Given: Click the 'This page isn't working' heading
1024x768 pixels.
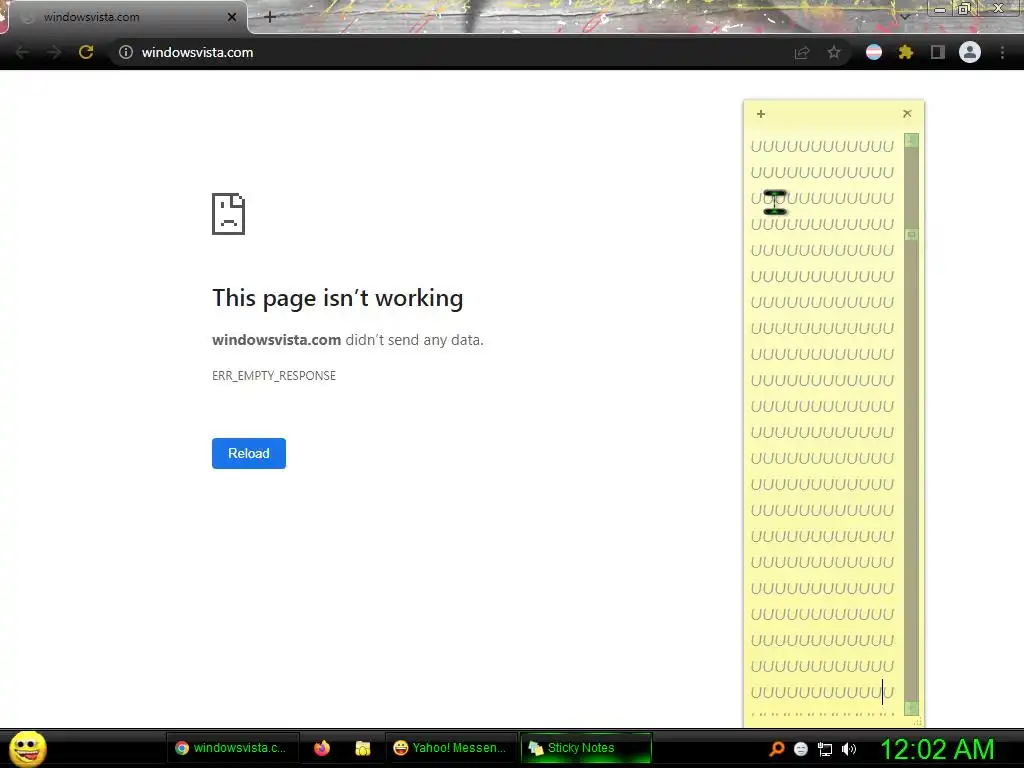Looking at the screenshot, I should click(338, 298).
